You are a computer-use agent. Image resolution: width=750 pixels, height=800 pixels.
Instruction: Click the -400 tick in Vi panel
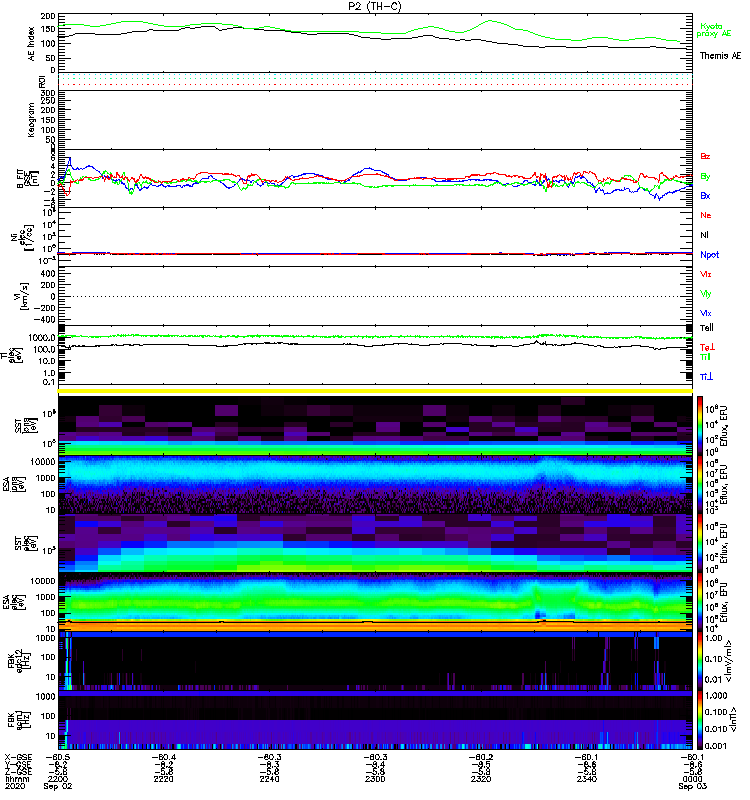click(45, 320)
